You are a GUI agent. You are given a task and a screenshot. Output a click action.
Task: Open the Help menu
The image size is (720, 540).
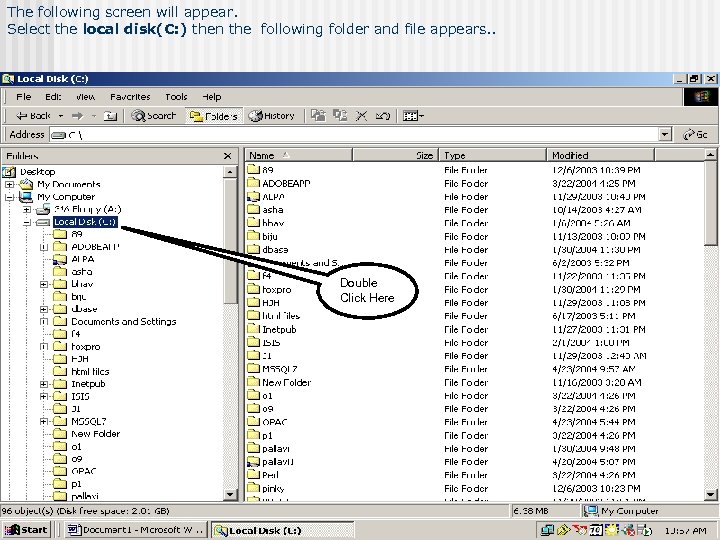pos(212,97)
